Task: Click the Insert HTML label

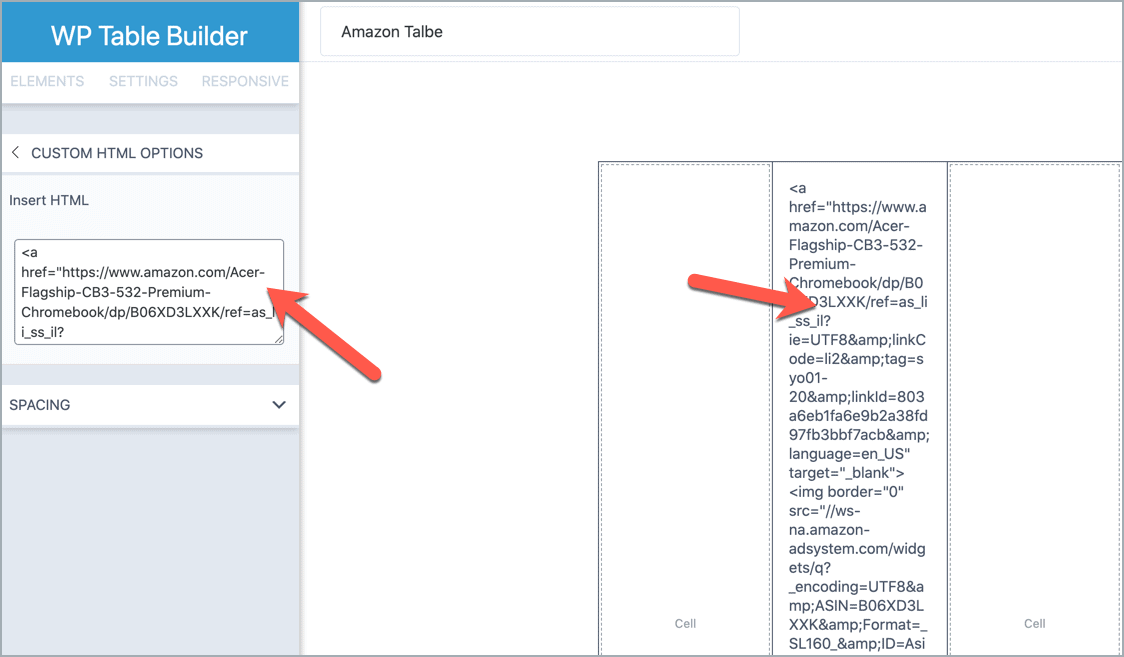Action: (x=48, y=200)
